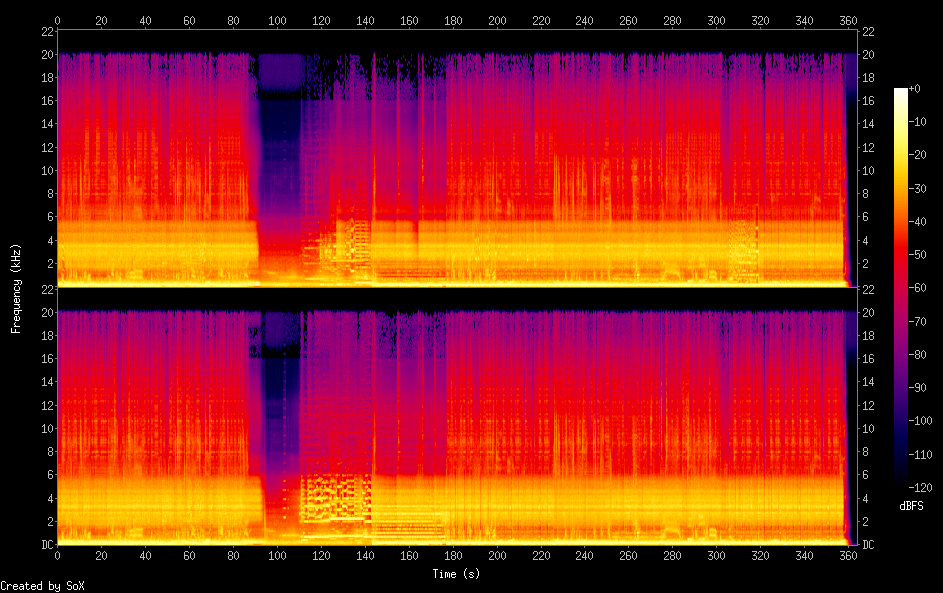Viewport: 943px width, 593px height.
Task: Pick the white top of the color scale
Action: click(901, 92)
